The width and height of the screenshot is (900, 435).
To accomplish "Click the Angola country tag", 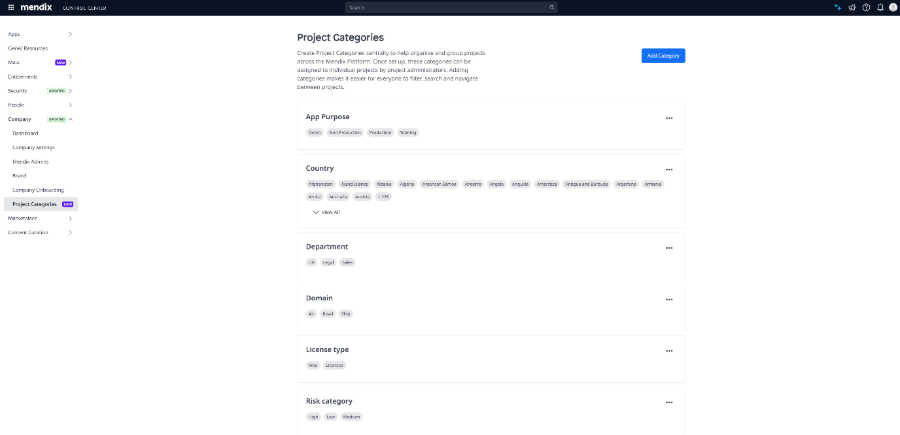I will pyautogui.click(x=496, y=184).
